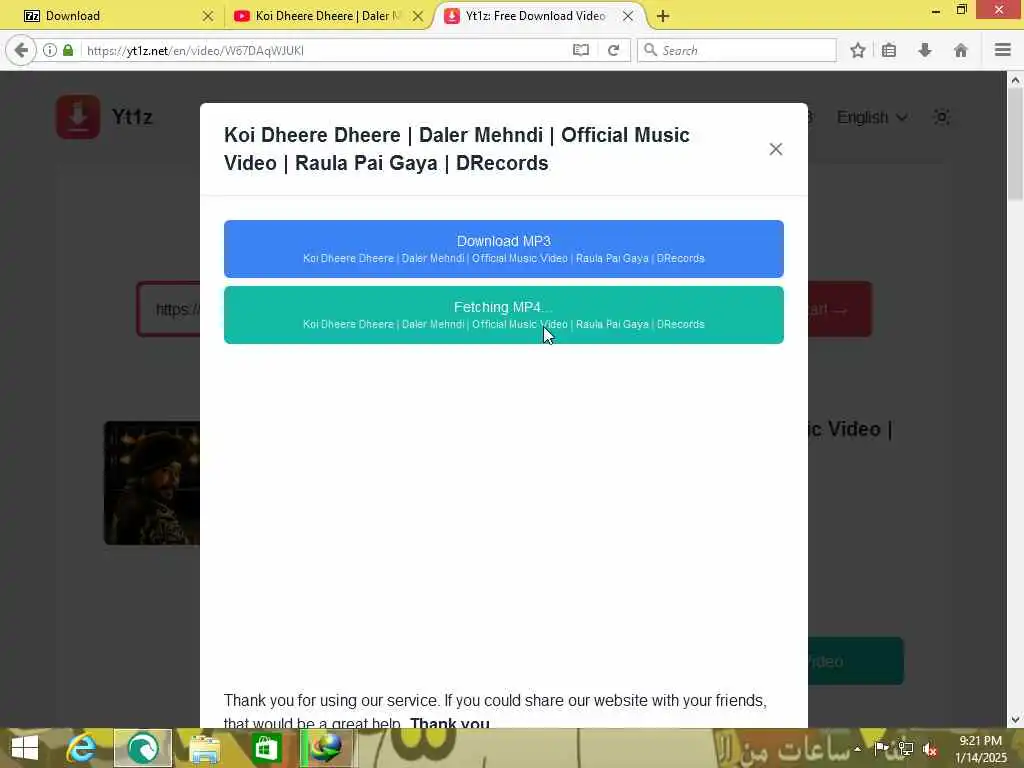The image size is (1024, 768).
Task: Click the scrollbar up arrow
Action: click(1015, 80)
